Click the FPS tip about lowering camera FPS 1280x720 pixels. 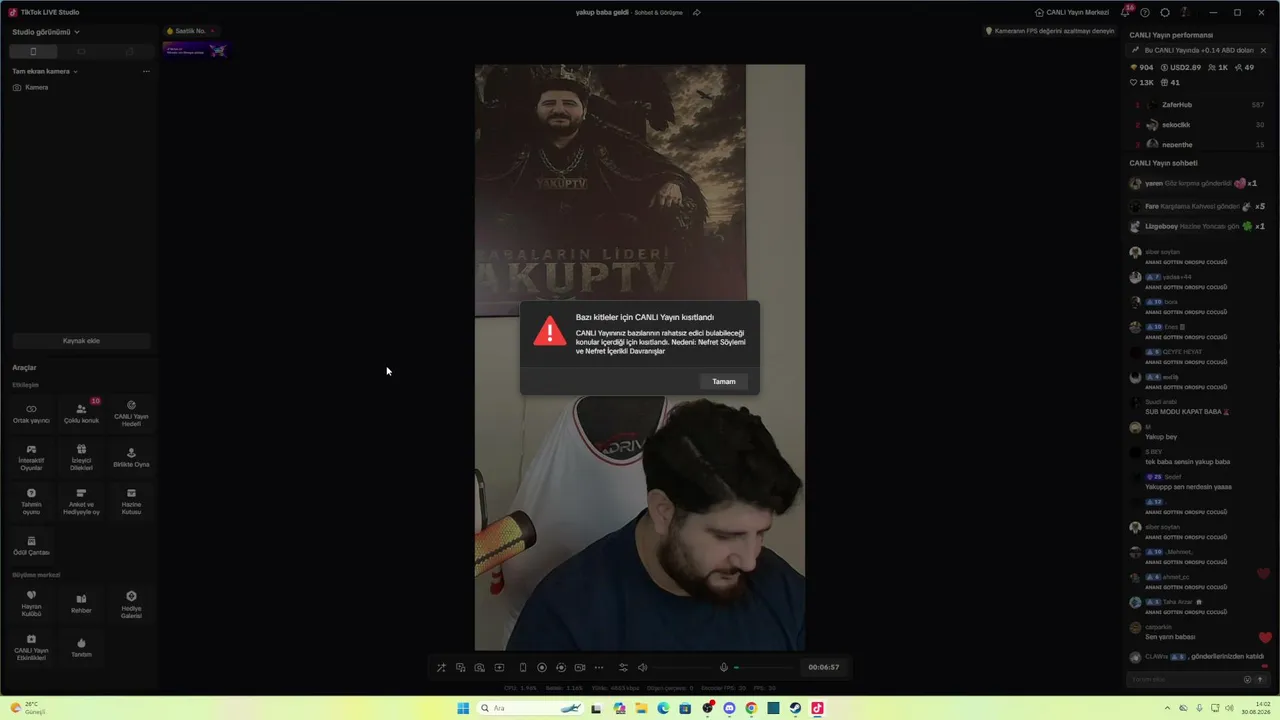click(1050, 31)
